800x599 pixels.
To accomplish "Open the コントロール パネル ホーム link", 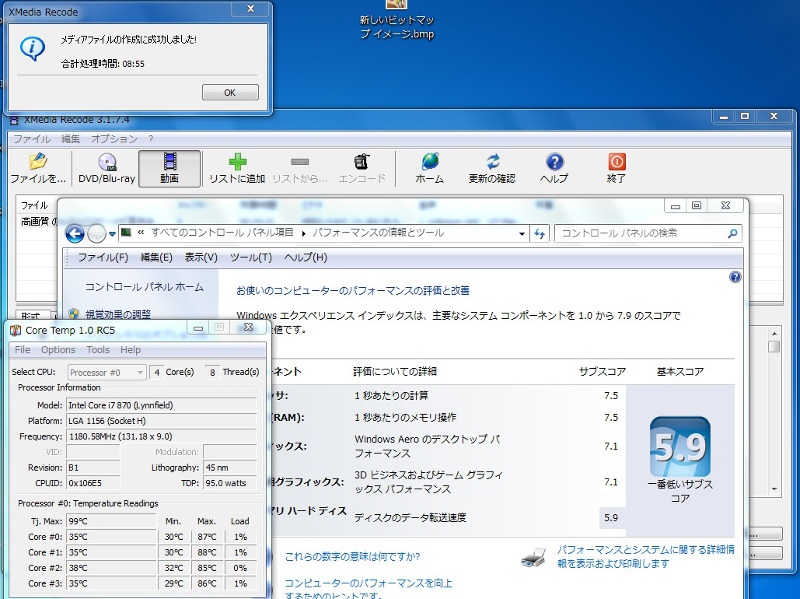I will (x=144, y=287).
